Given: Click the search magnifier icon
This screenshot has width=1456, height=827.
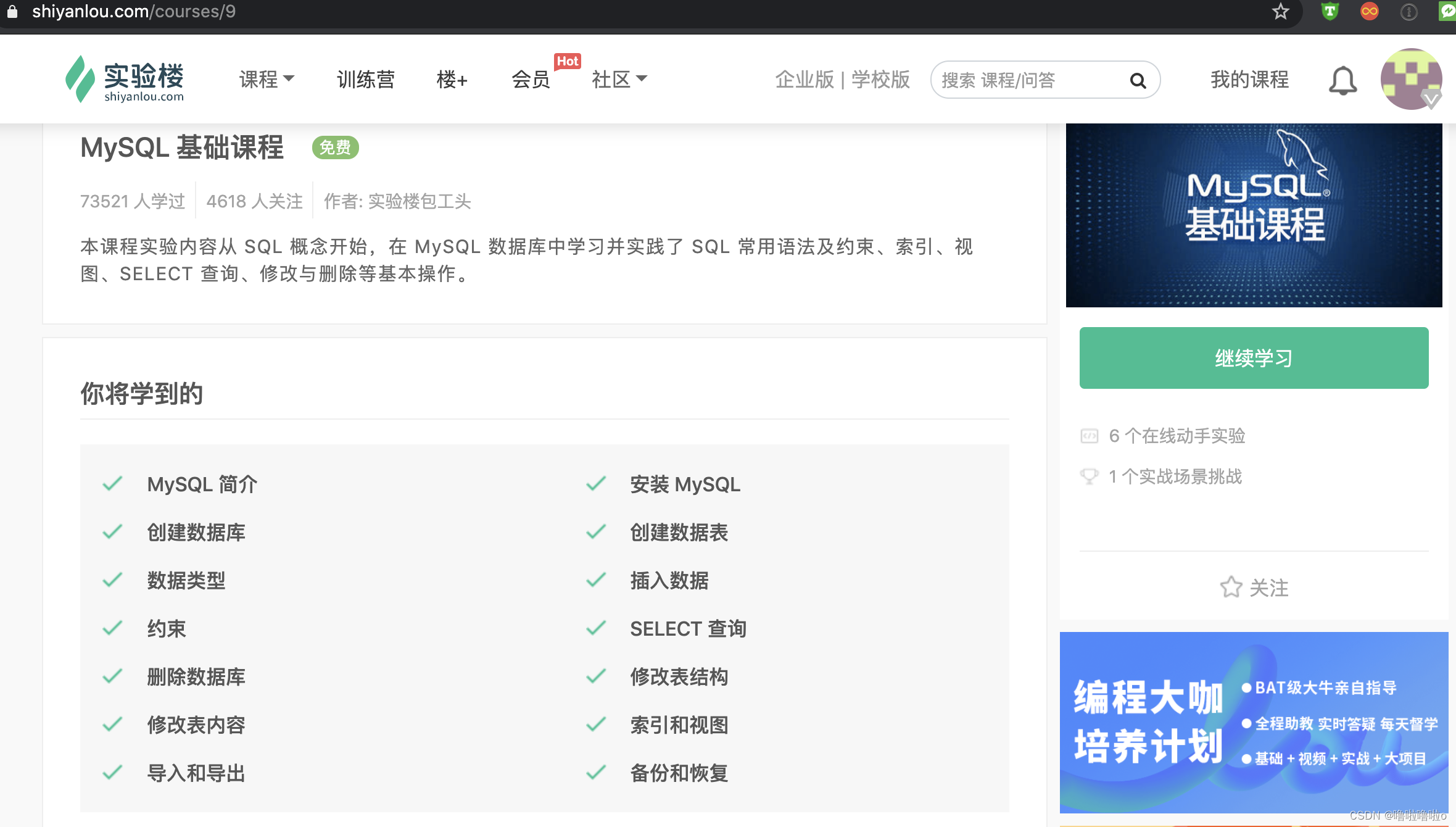Looking at the screenshot, I should click(x=1137, y=80).
